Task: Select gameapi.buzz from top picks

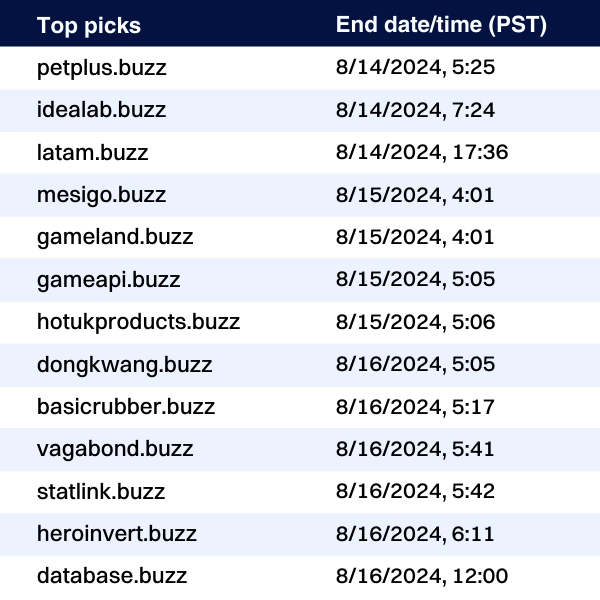Action: pyautogui.click(x=110, y=280)
